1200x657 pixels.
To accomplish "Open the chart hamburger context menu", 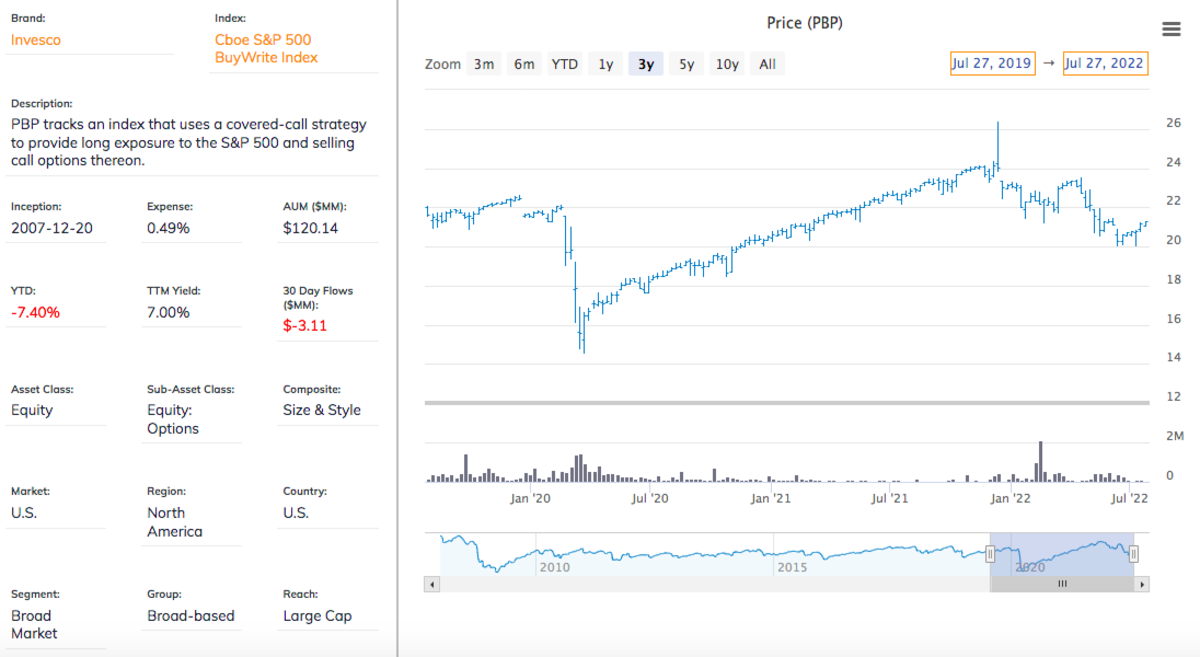I will pyautogui.click(x=1171, y=29).
